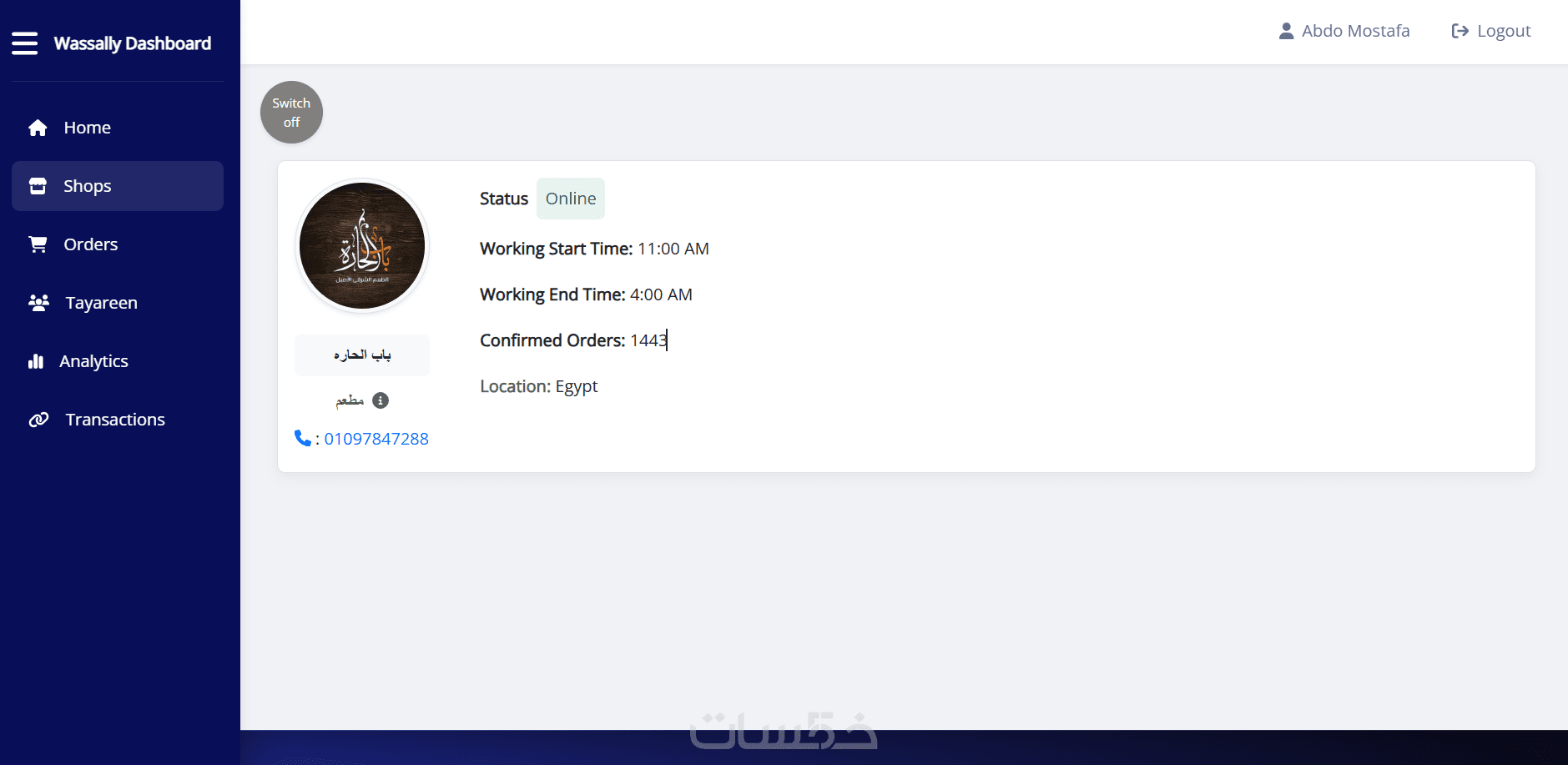Click the Working End Time 4:00 AM text
The height and width of the screenshot is (765, 1568).
tap(586, 294)
